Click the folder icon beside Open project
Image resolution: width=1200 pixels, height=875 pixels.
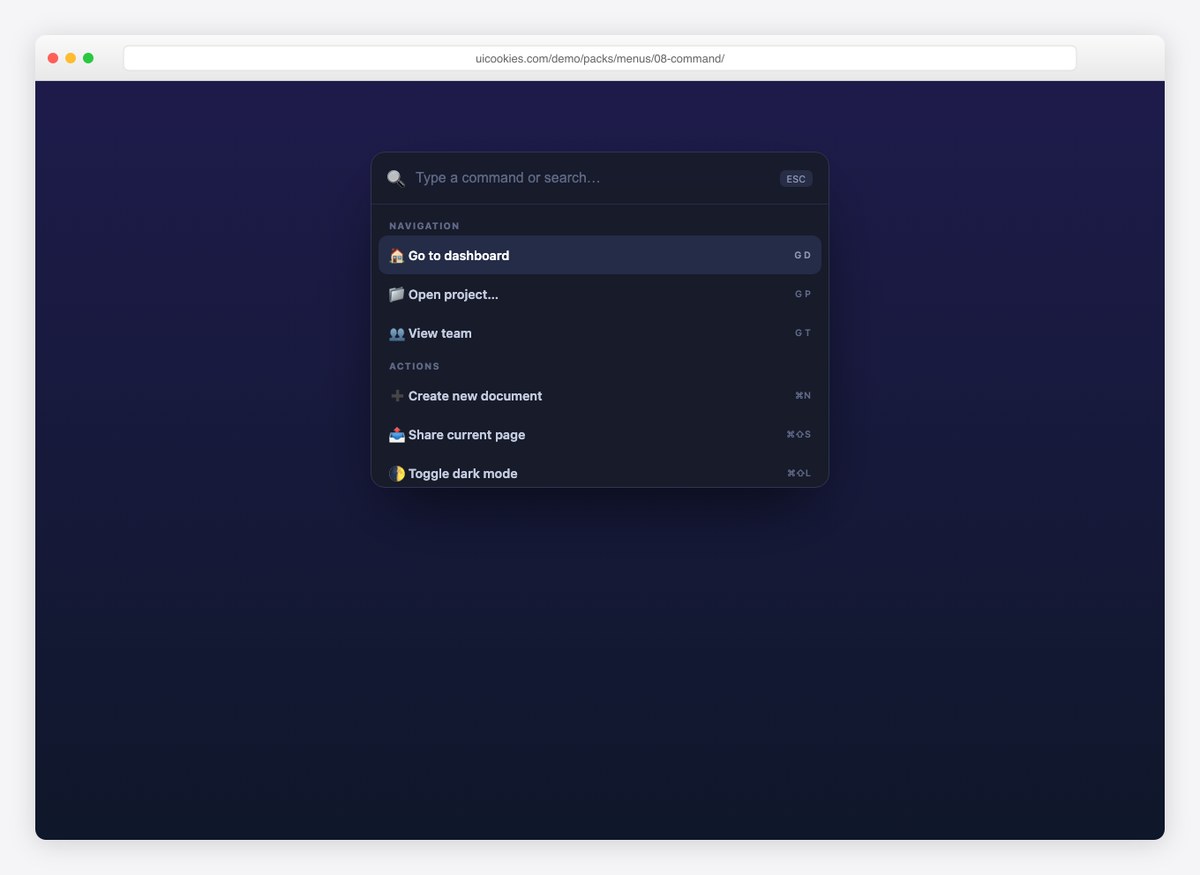tap(396, 295)
